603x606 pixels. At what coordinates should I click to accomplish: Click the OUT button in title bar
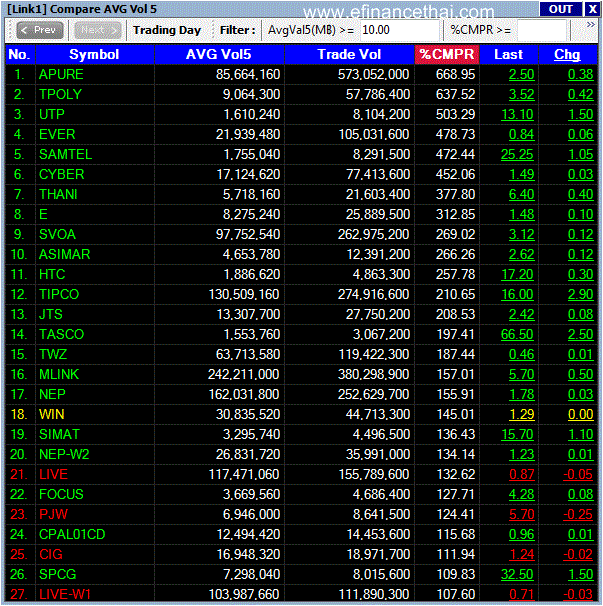pyautogui.click(x=560, y=9)
